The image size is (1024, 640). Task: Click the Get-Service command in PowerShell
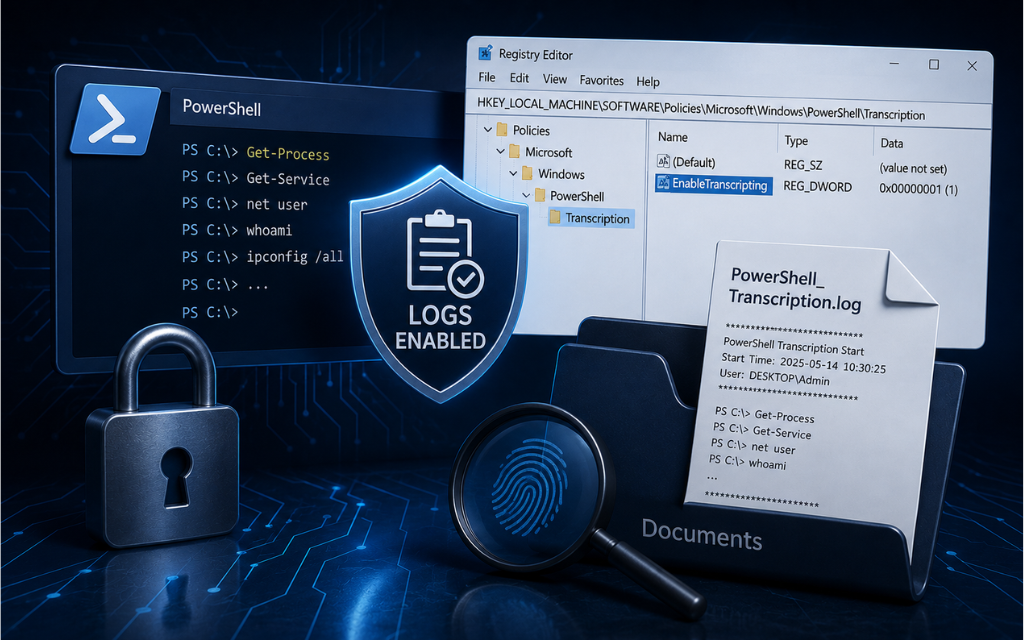[287, 178]
